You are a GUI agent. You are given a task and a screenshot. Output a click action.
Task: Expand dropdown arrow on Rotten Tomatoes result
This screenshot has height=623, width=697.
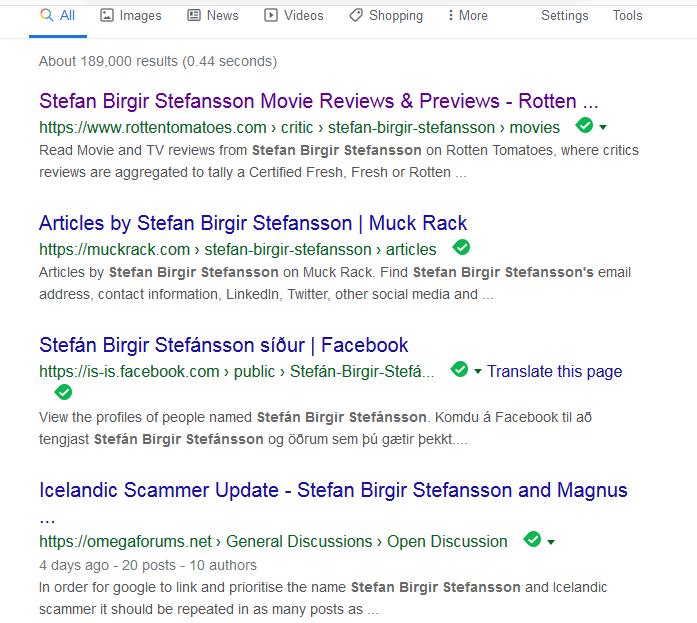[x=603, y=128]
